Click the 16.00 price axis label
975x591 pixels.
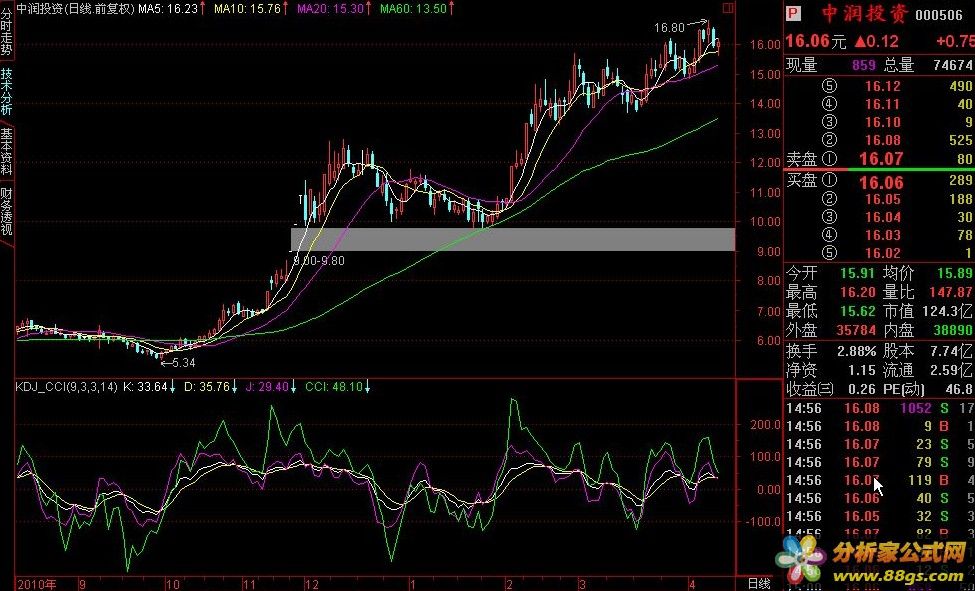(766, 45)
